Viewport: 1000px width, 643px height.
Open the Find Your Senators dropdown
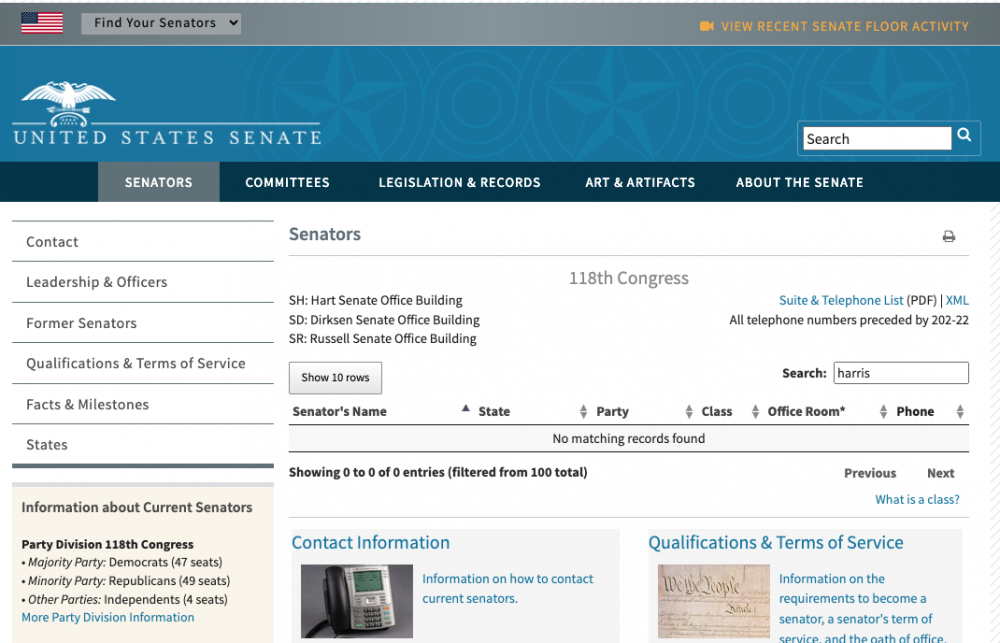coord(161,23)
